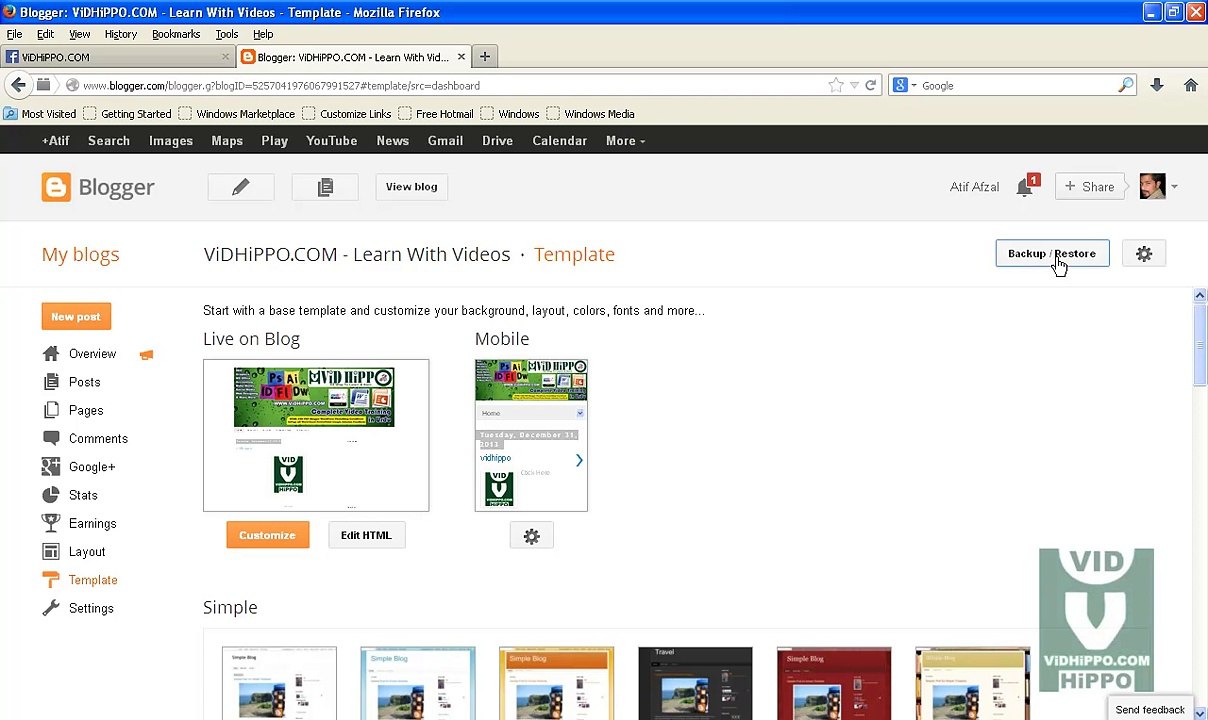Open the Most Visited bookmark
This screenshot has height=720, width=1208.
(x=40, y=114)
